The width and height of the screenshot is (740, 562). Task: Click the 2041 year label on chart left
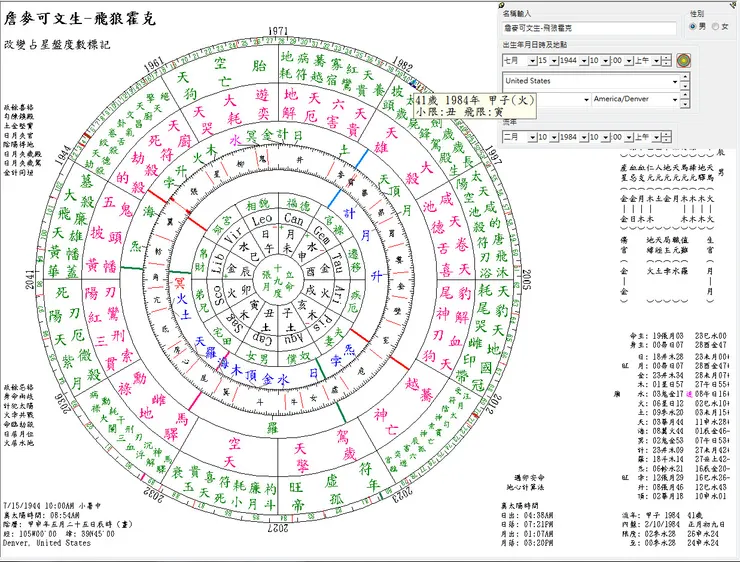(30, 279)
